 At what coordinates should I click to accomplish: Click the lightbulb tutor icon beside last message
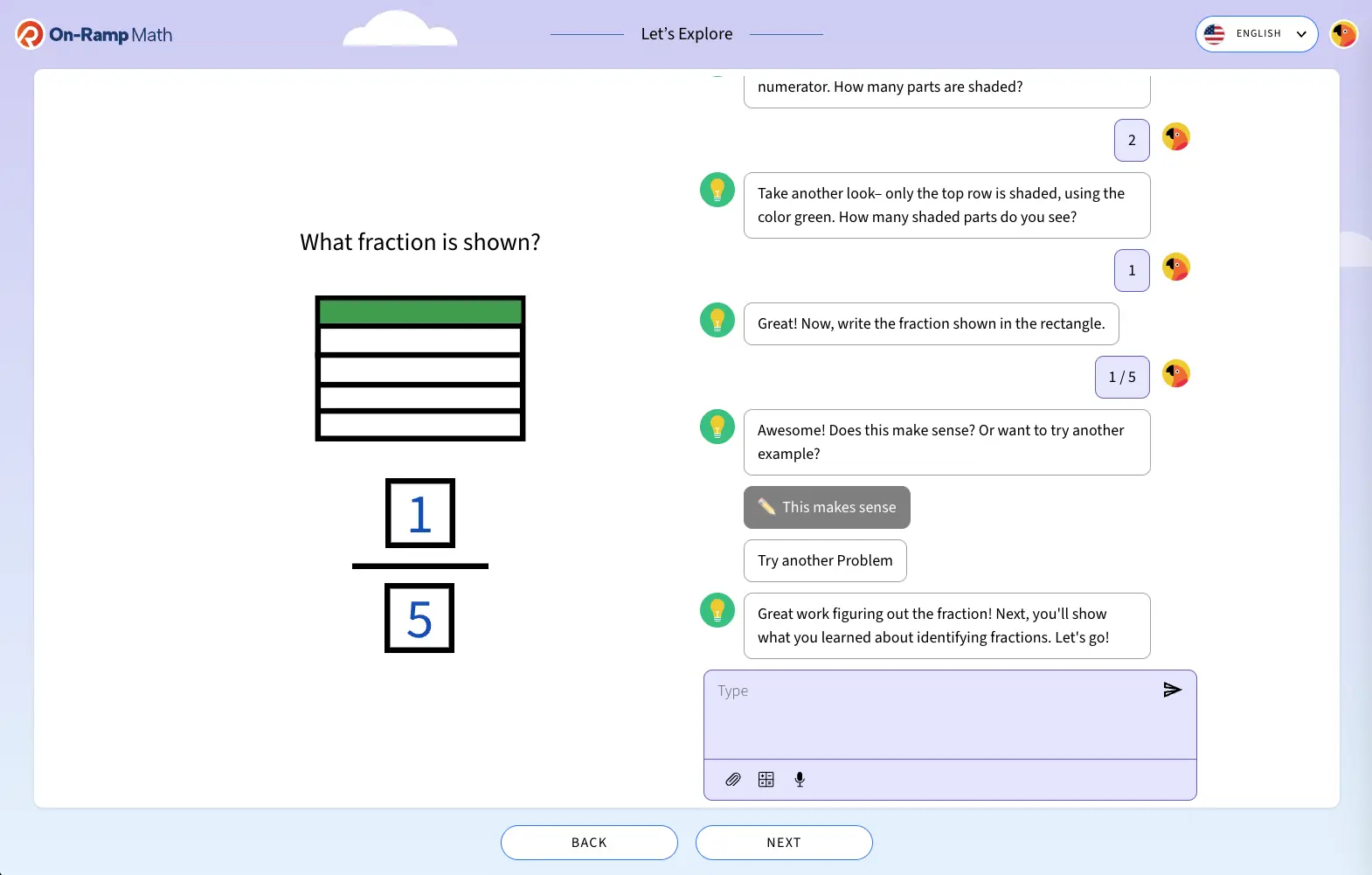(x=717, y=610)
